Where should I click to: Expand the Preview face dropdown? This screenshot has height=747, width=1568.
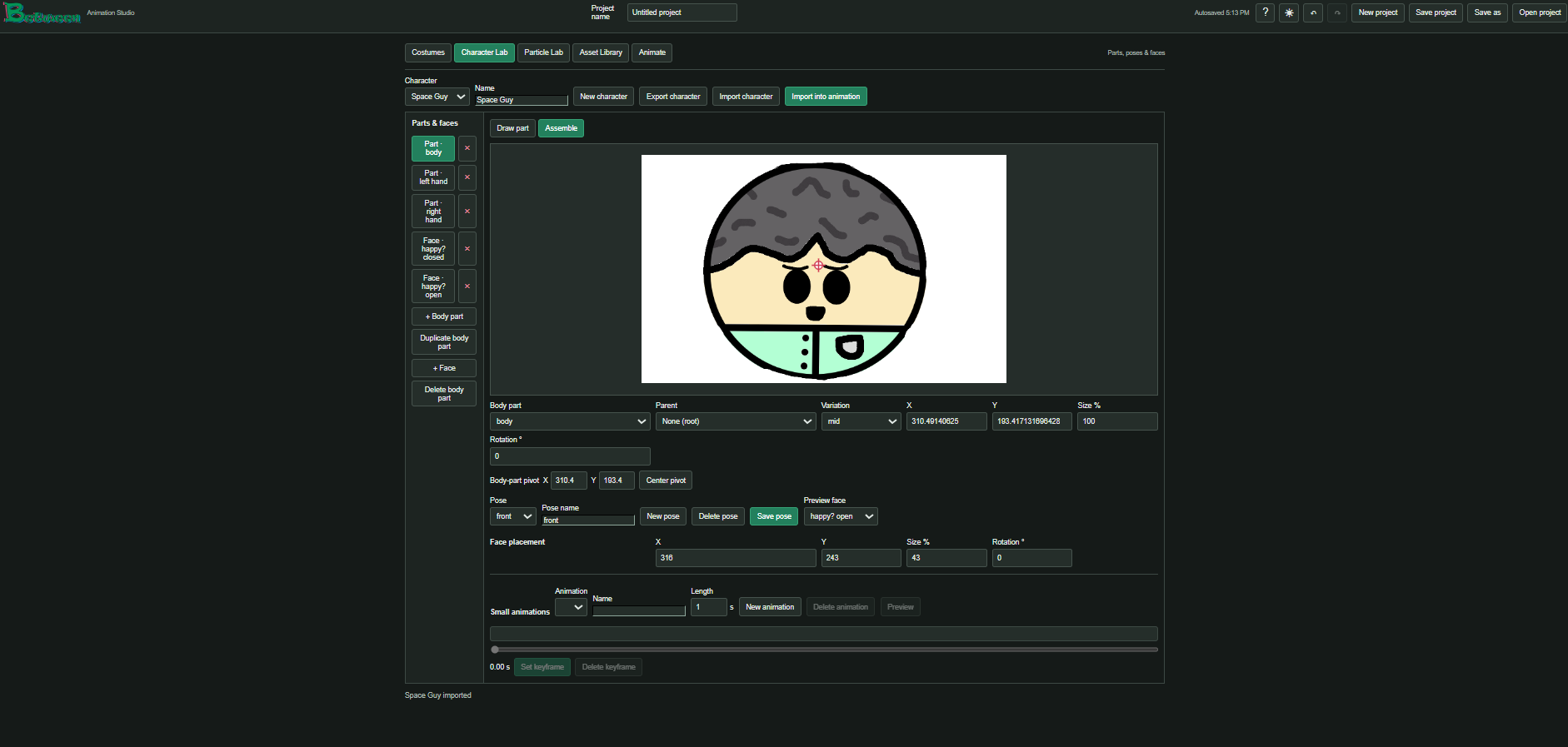click(841, 516)
